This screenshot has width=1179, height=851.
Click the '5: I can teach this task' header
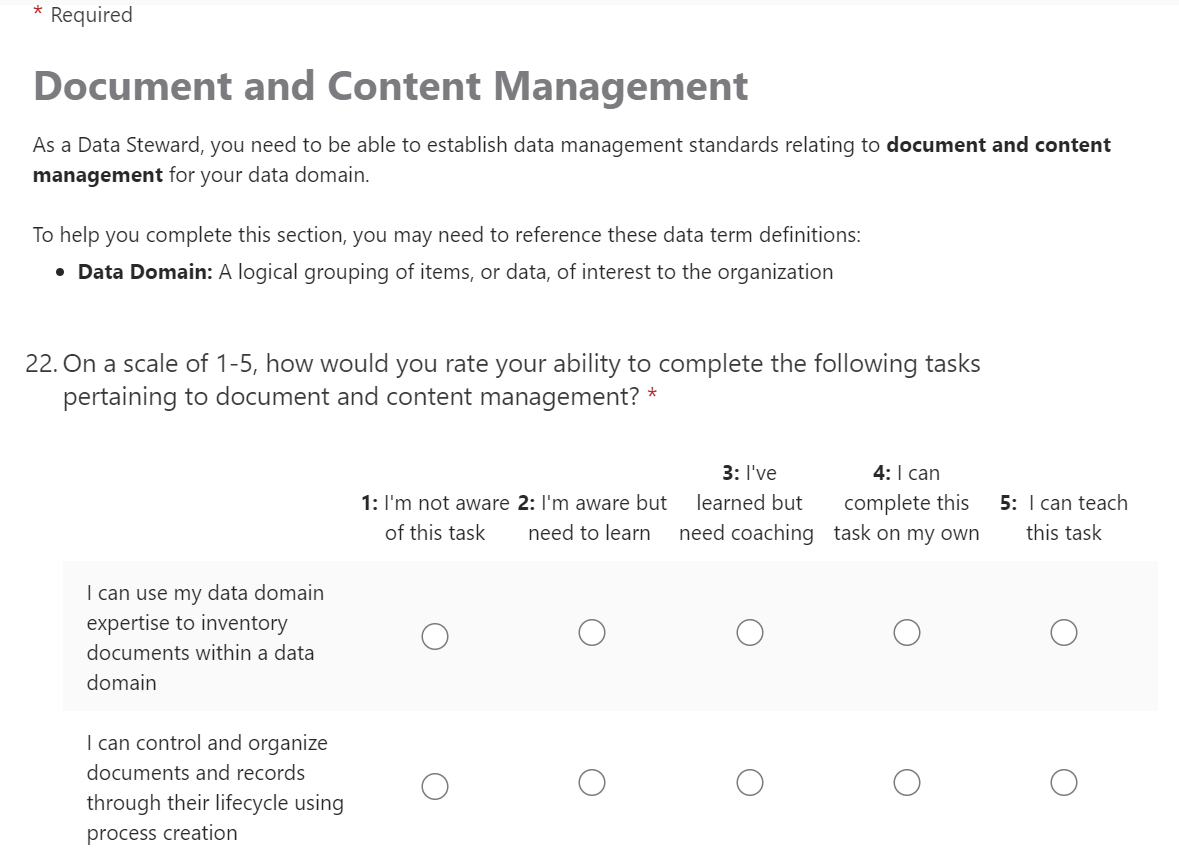point(1063,518)
